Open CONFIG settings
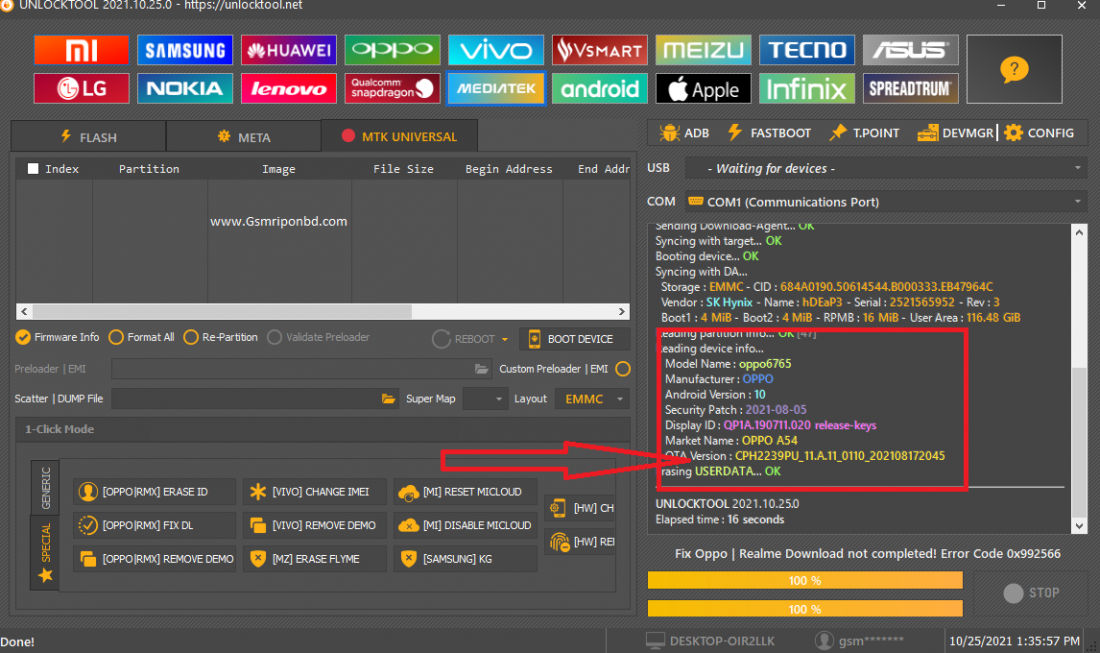This screenshot has height=653, width=1100. (x=1039, y=133)
